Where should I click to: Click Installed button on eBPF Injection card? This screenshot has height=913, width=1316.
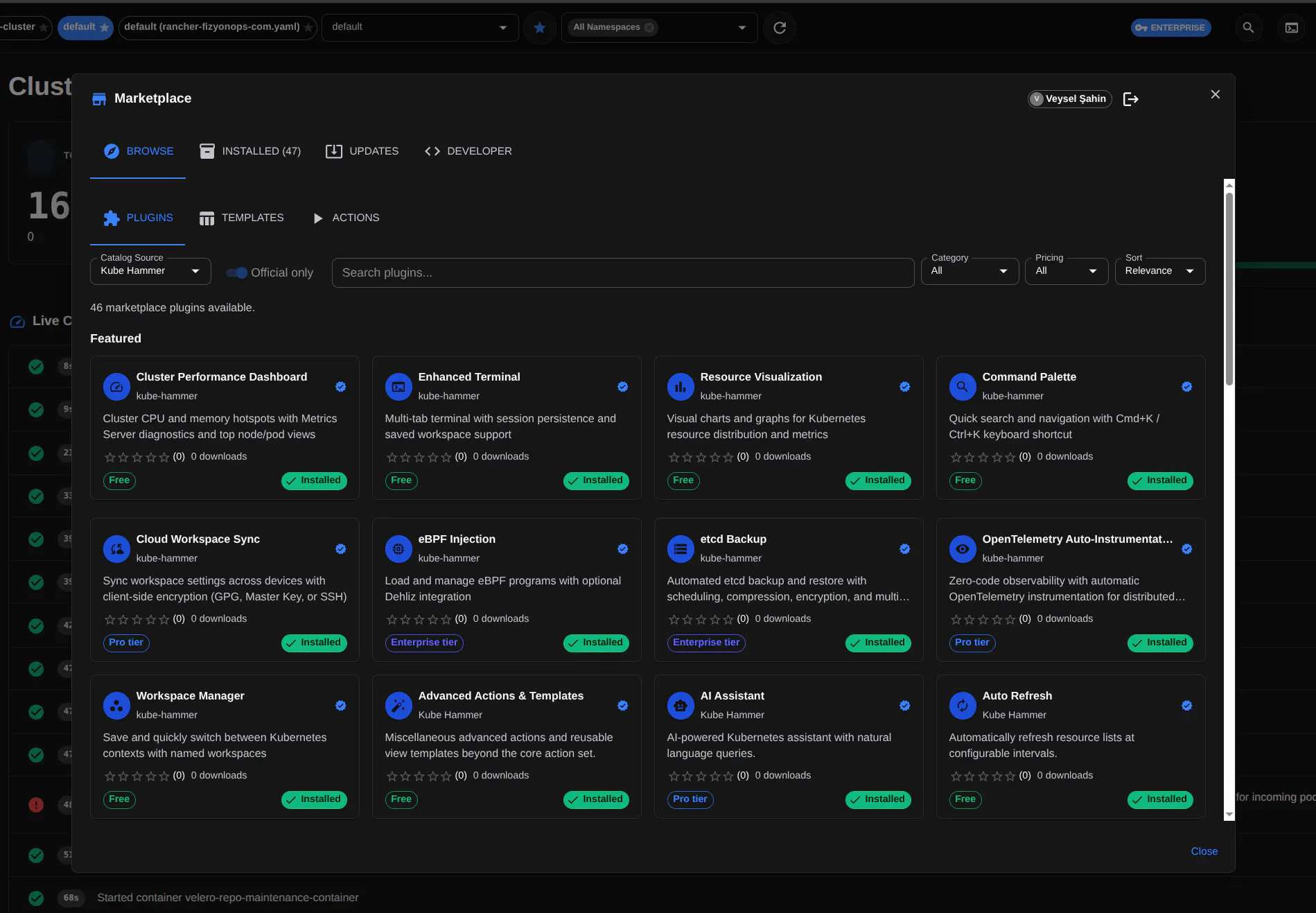click(x=596, y=643)
